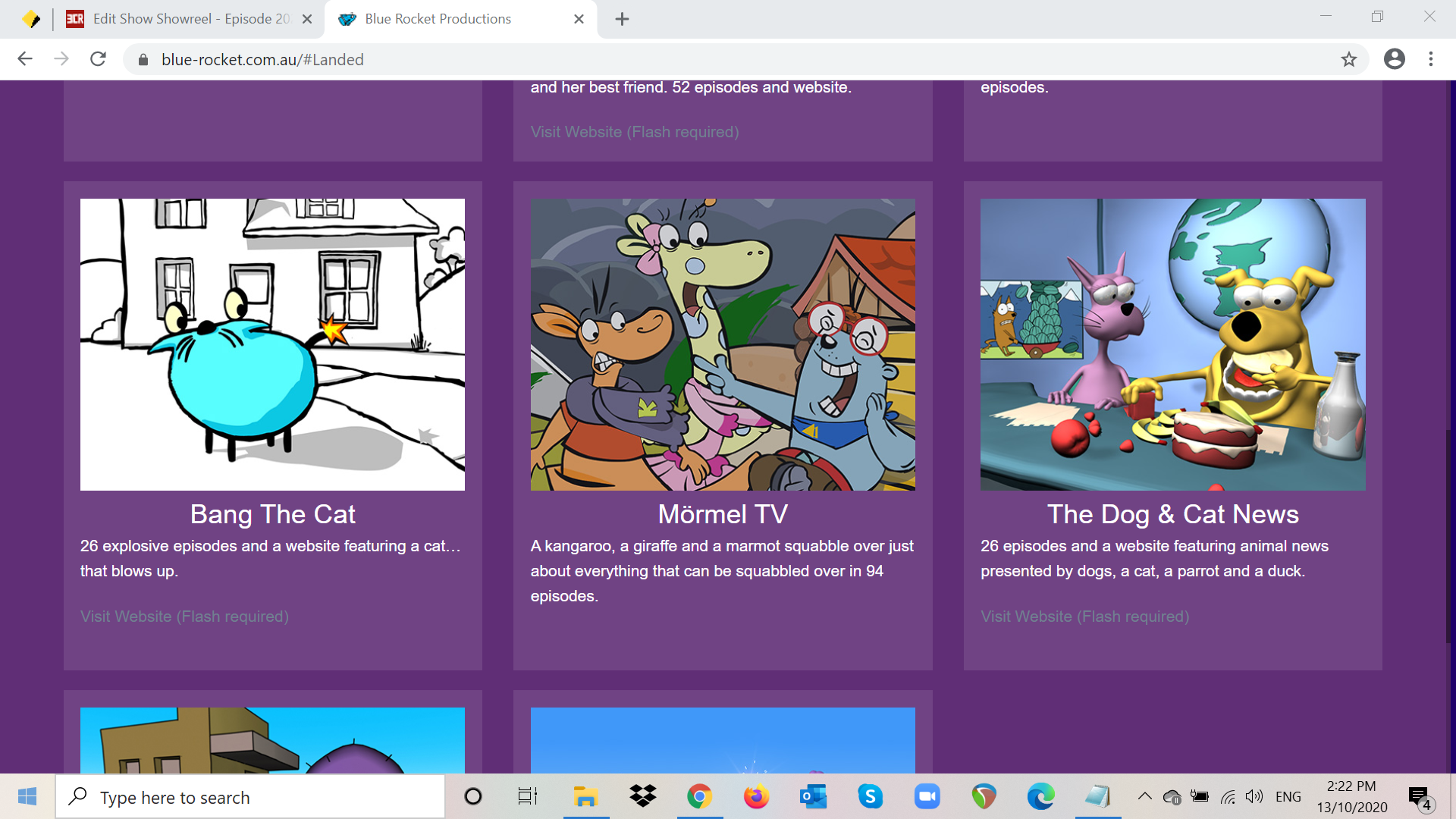Click the Mörmel TV thumbnail image
The height and width of the screenshot is (819, 1456).
point(723,344)
